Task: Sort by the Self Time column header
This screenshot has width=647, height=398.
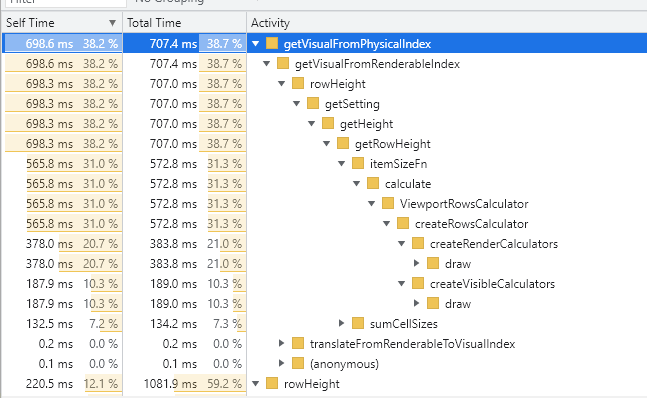Action: click(62, 23)
